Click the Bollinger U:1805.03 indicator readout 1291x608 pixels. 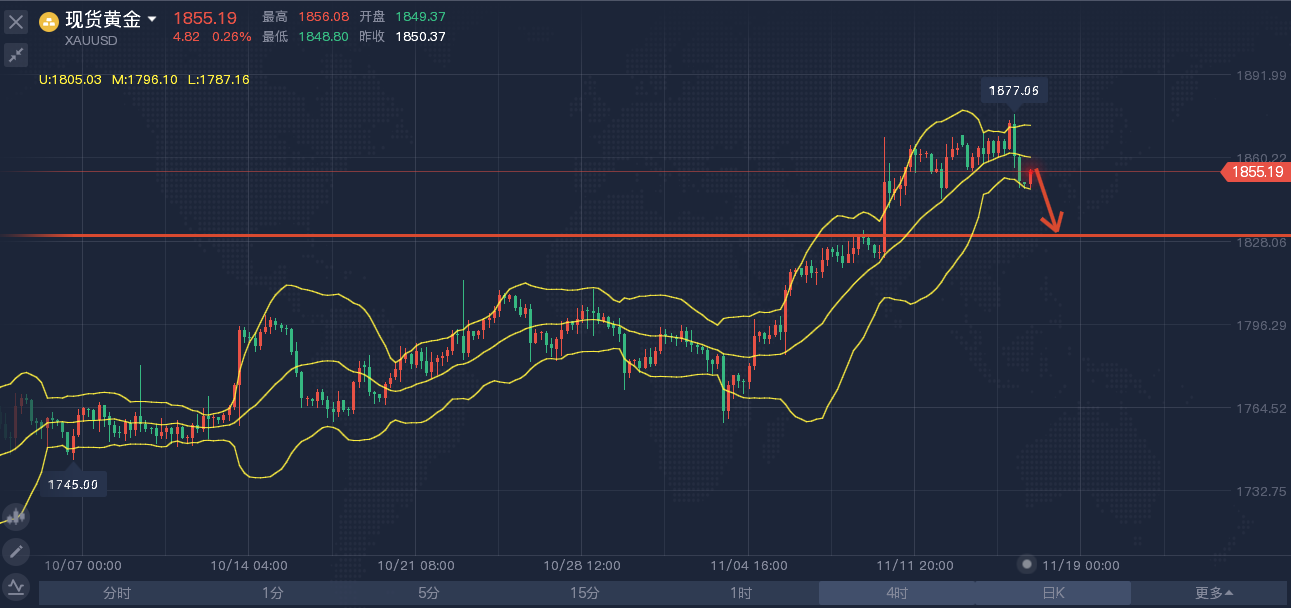coord(70,79)
